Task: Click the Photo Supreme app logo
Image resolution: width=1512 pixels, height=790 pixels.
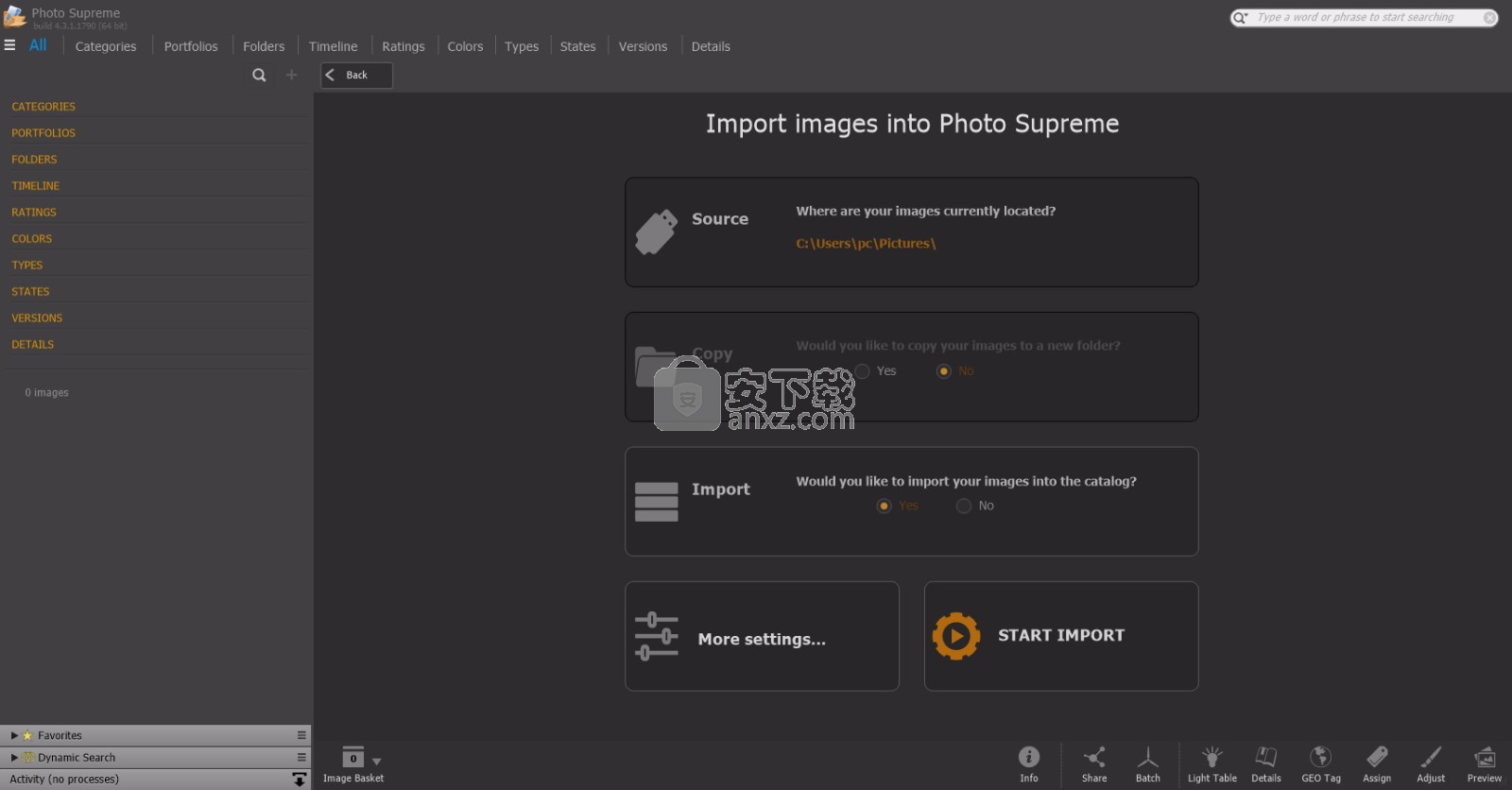Action: pyautogui.click(x=15, y=16)
